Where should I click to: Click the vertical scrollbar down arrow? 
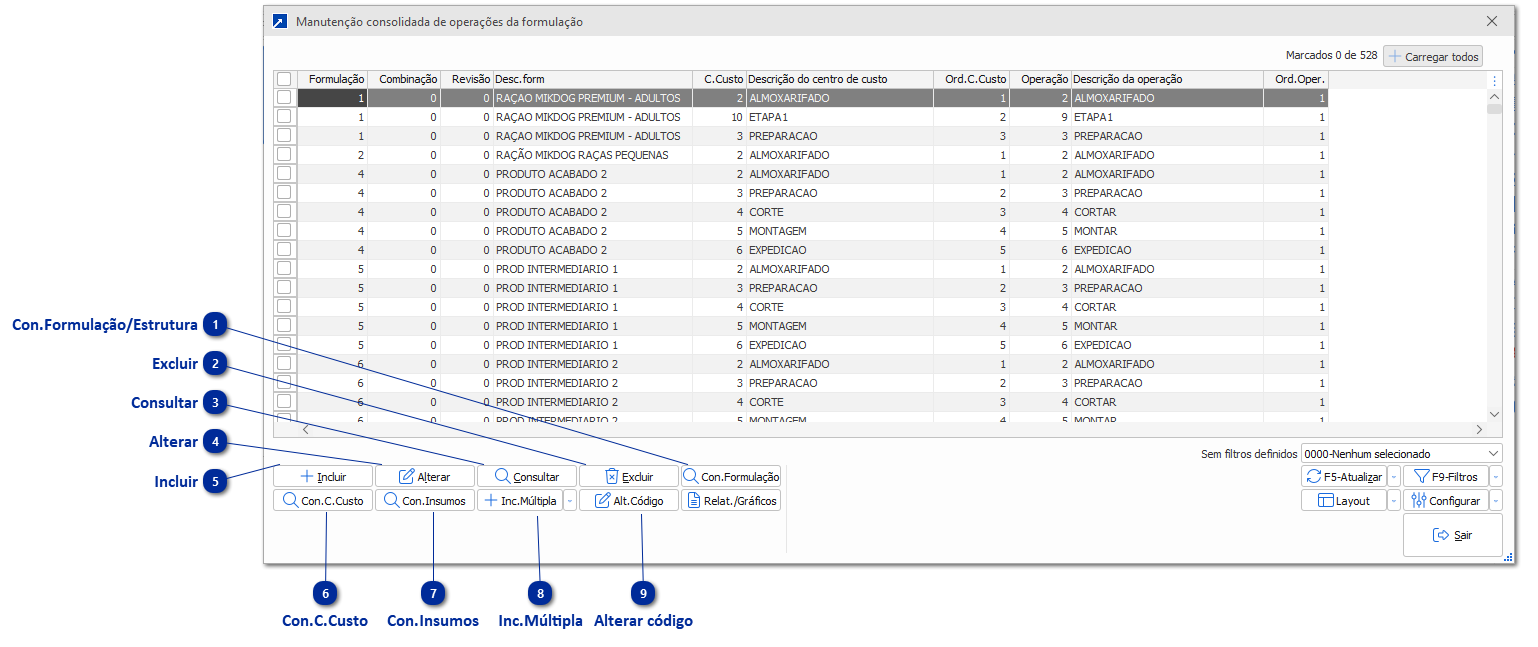1495,413
